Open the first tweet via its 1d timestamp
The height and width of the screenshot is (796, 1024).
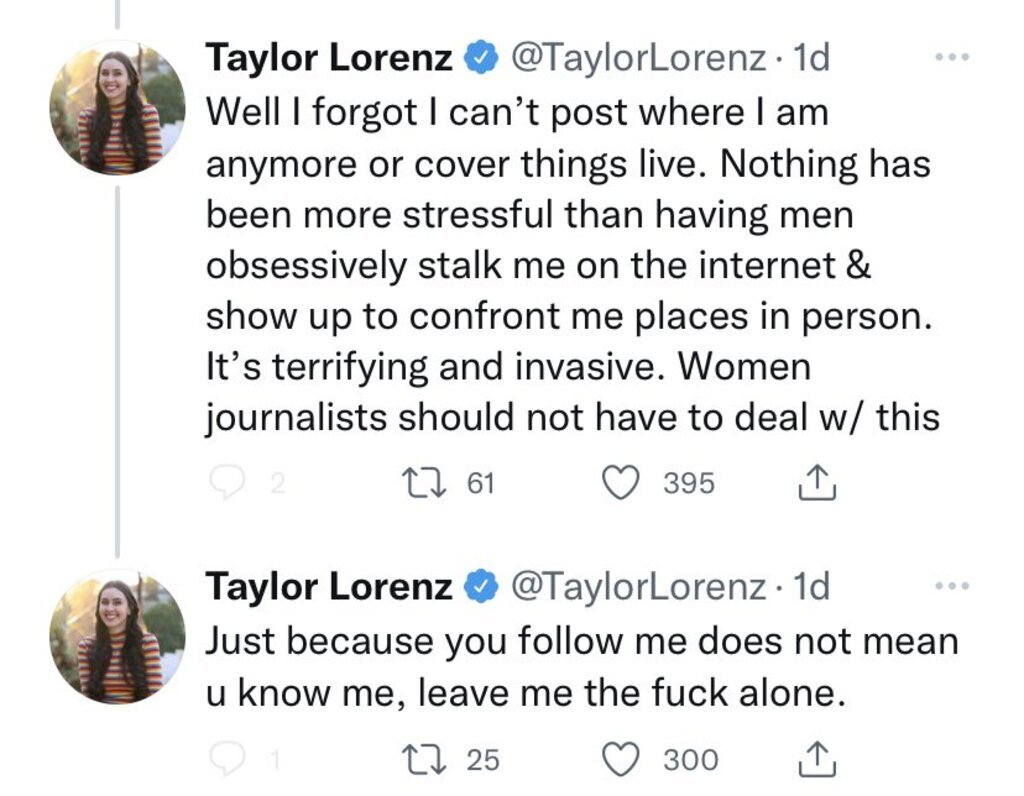click(810, 58)
